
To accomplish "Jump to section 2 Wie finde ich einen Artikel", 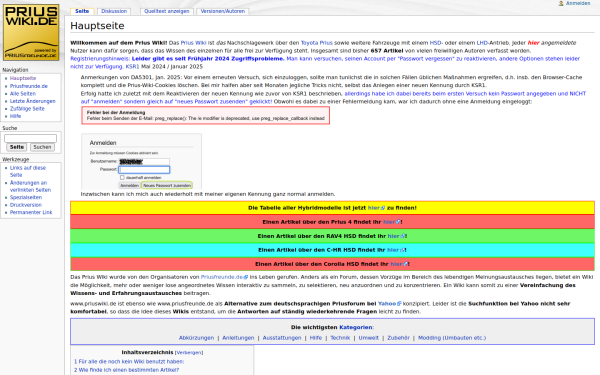I will pyautogui.click(x=126, y=370).
